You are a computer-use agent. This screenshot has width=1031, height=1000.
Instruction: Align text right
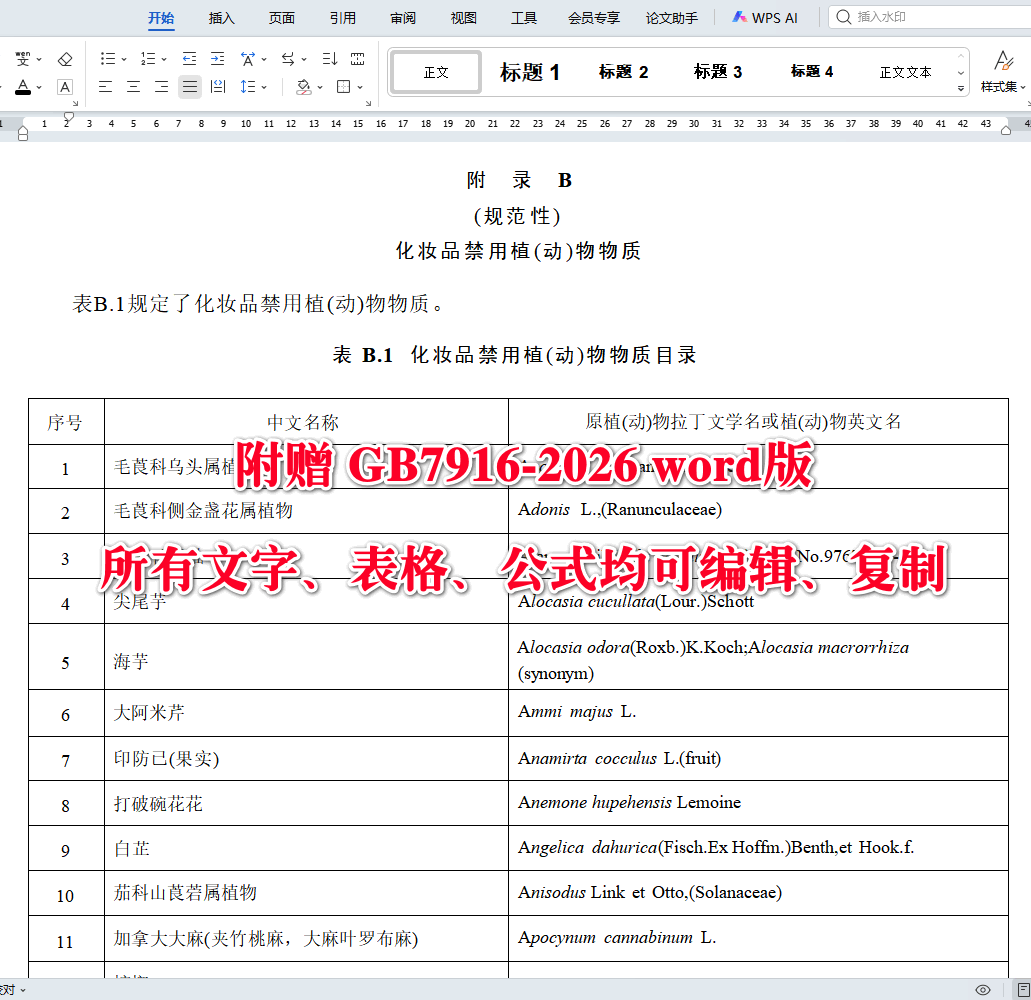(162, 87)
